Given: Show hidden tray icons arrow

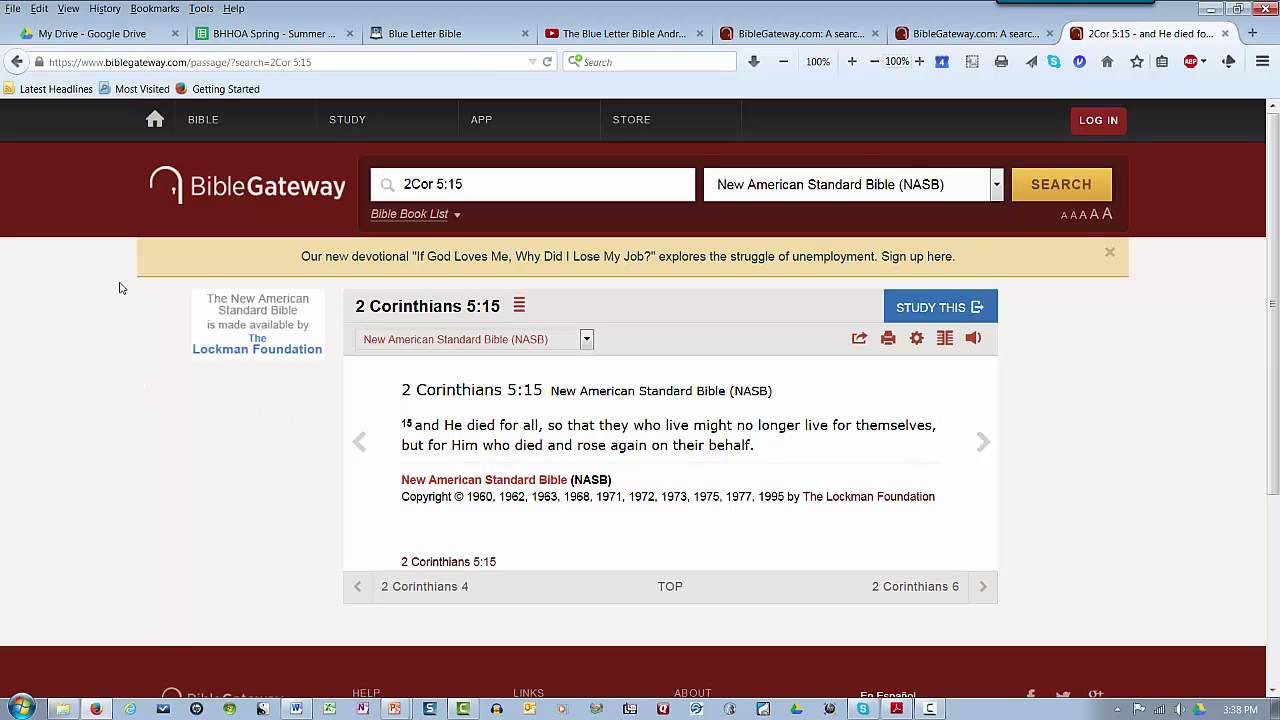Looking at the screenshot, I should [1117, 709].
